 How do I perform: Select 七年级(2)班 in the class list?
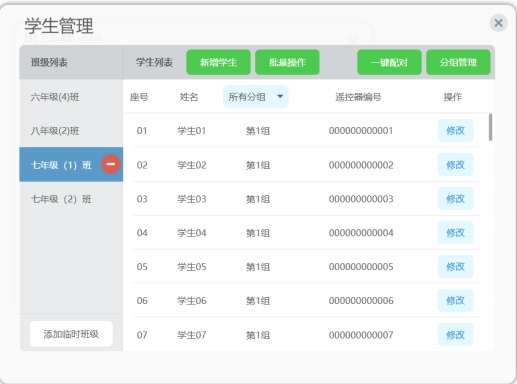click(x=71, y=199)
